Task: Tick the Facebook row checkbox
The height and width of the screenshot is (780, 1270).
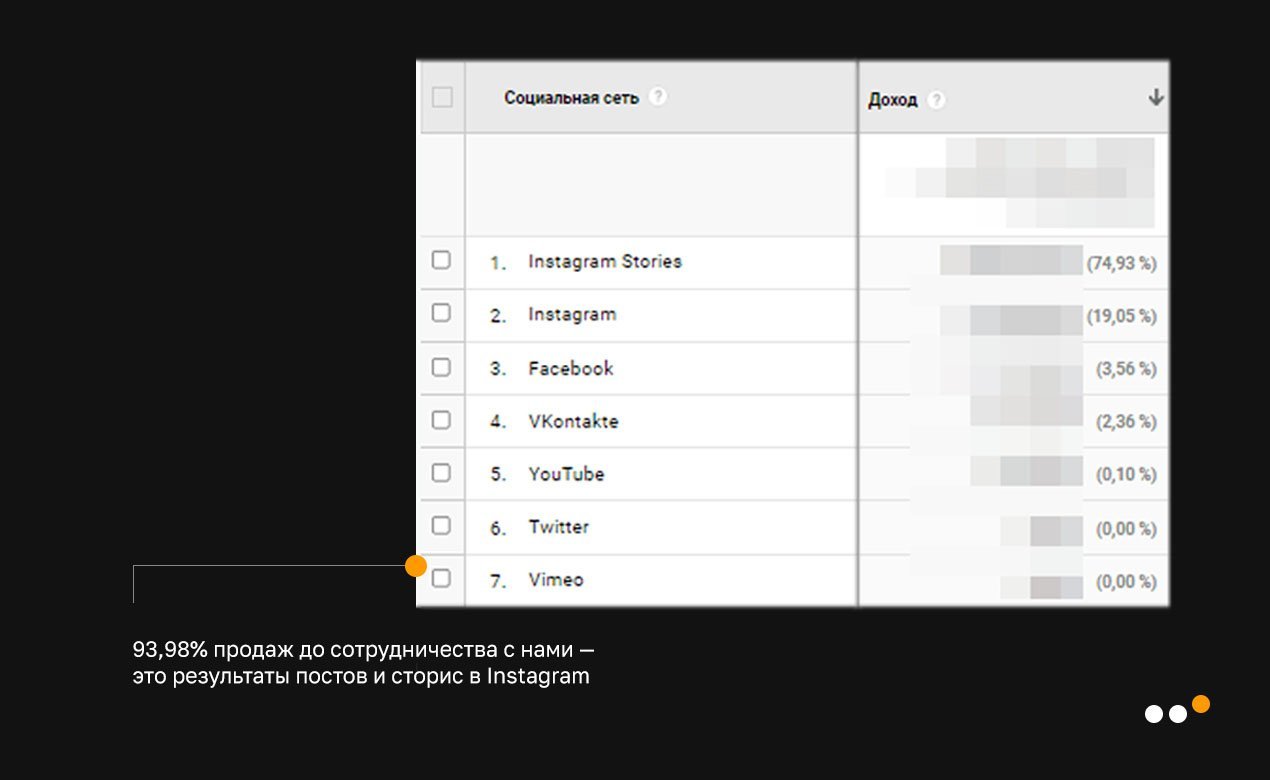Action: (441, 367)
